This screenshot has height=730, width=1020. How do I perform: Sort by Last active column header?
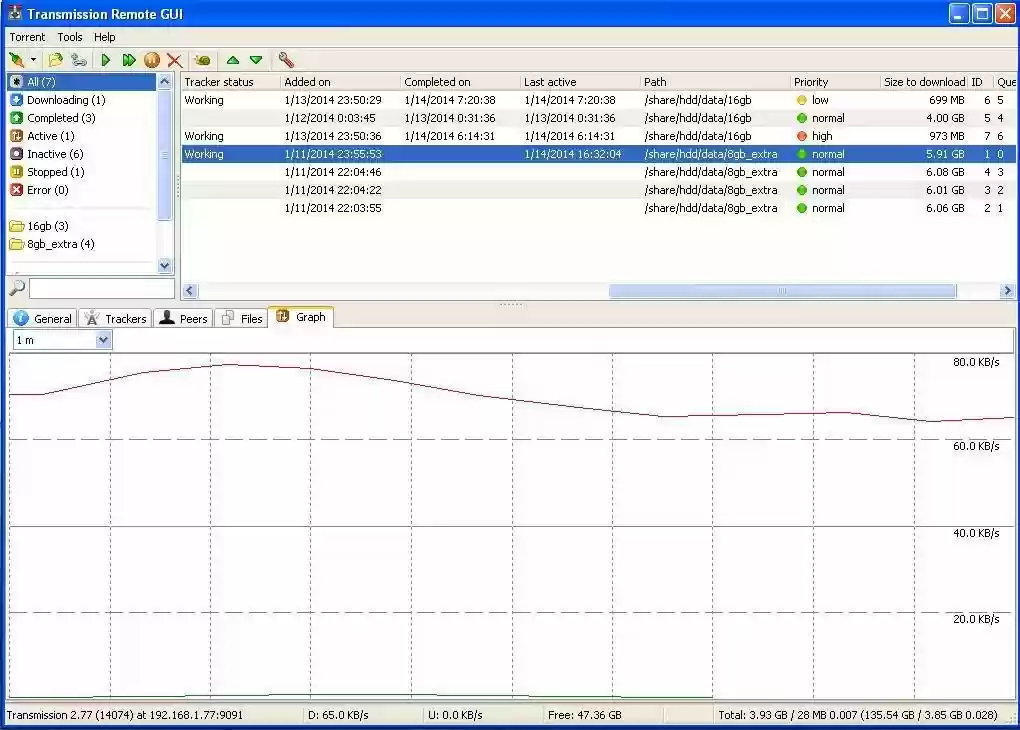click(580, 82)
